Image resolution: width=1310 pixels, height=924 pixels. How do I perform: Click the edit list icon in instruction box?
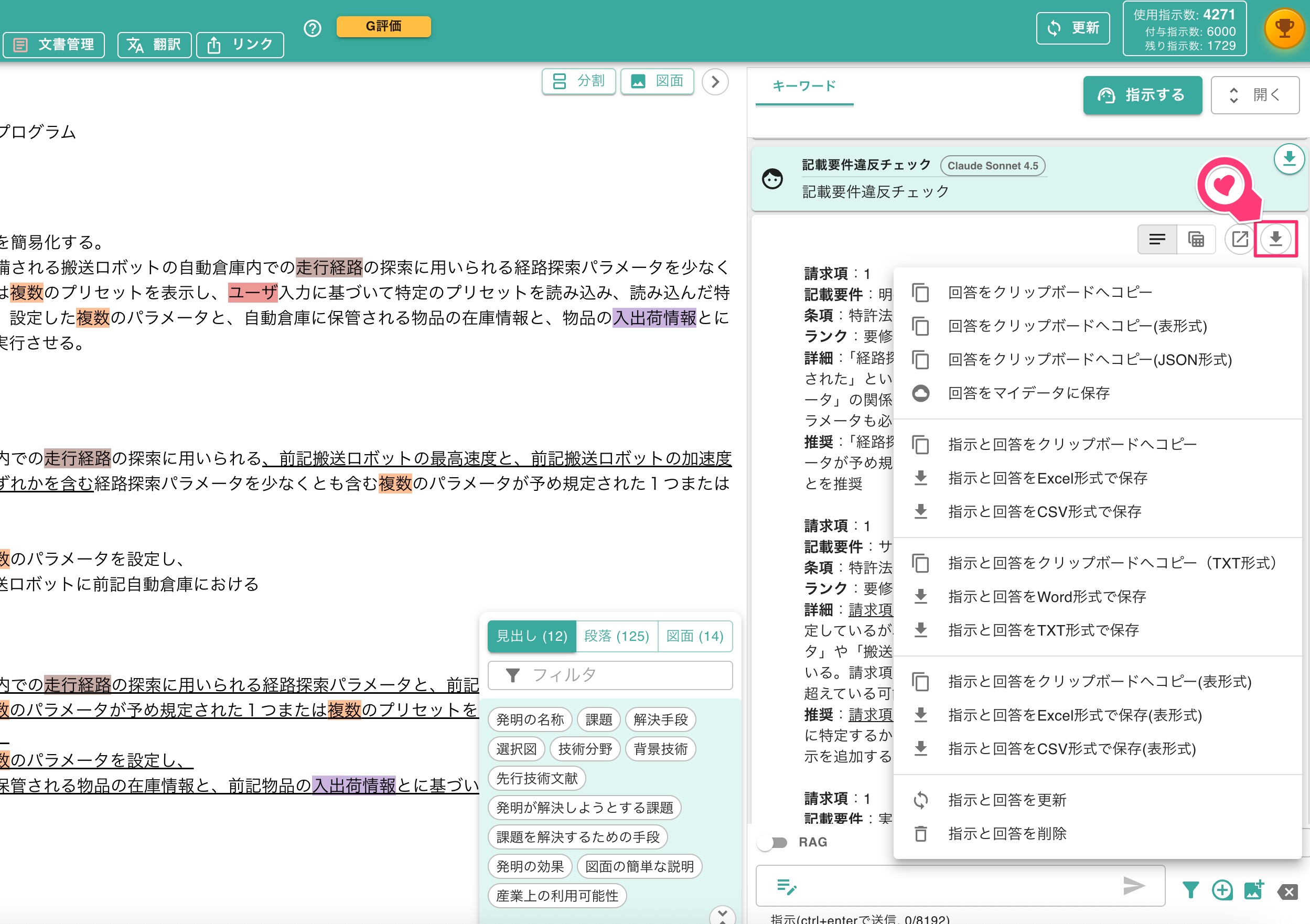(x=786, y=886)
